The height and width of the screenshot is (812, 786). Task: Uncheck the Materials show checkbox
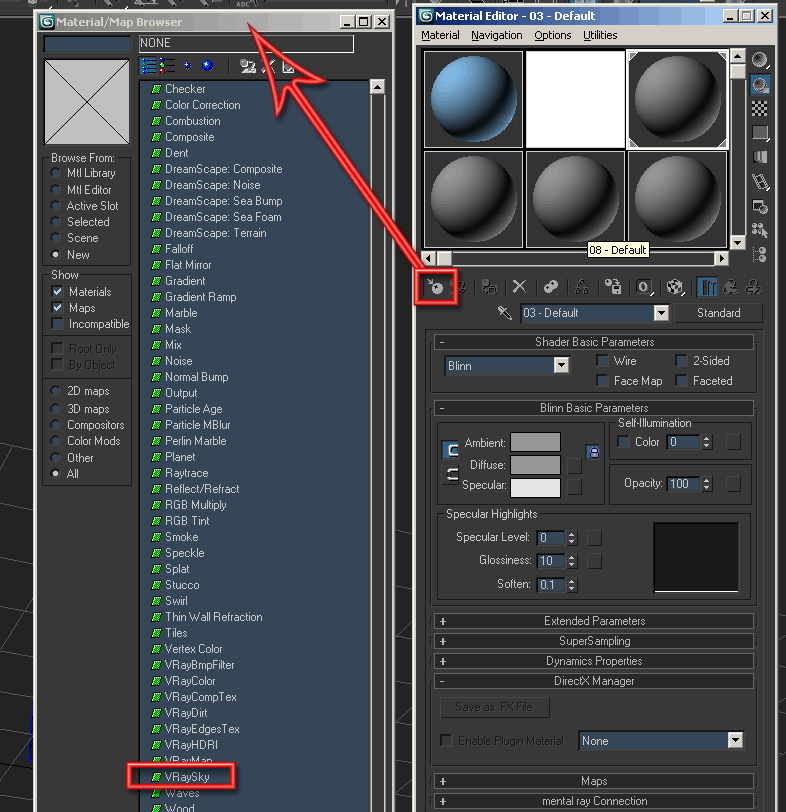coord(57,292)
